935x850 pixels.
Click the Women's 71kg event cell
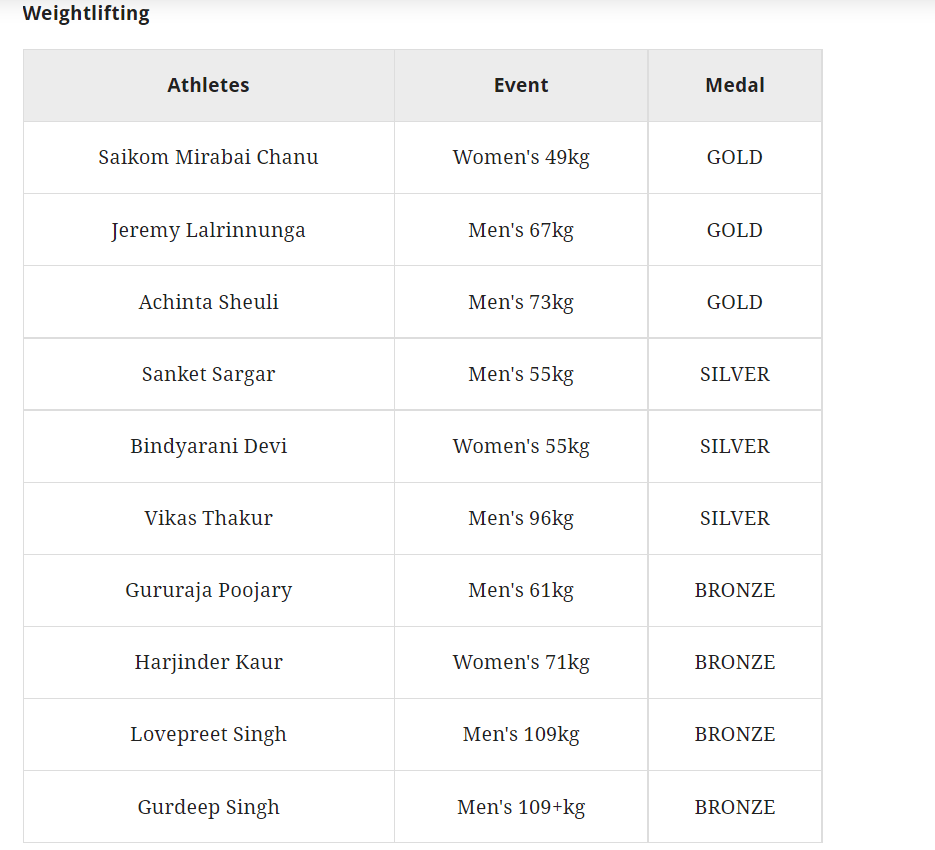521,662
